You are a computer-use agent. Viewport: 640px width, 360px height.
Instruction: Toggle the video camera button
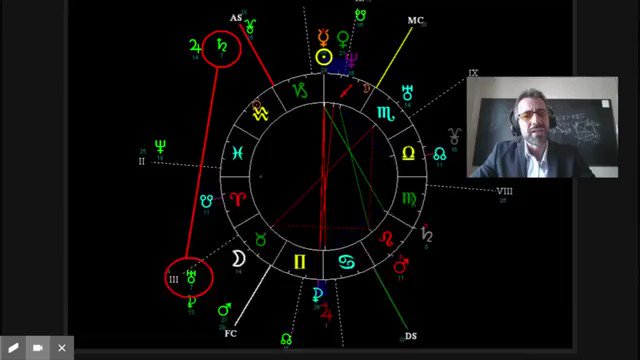click(38, 348)
